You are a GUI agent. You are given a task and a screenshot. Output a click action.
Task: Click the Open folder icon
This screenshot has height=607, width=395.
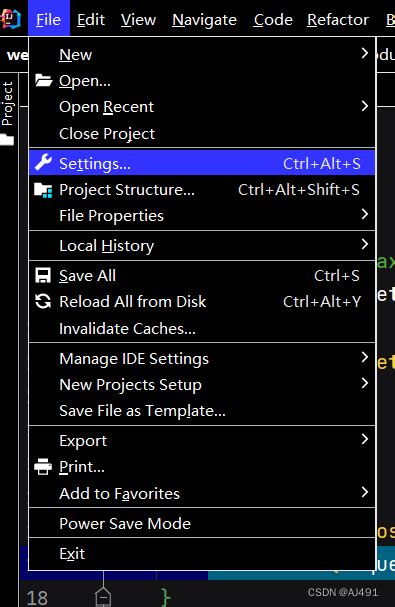[43, 80]
